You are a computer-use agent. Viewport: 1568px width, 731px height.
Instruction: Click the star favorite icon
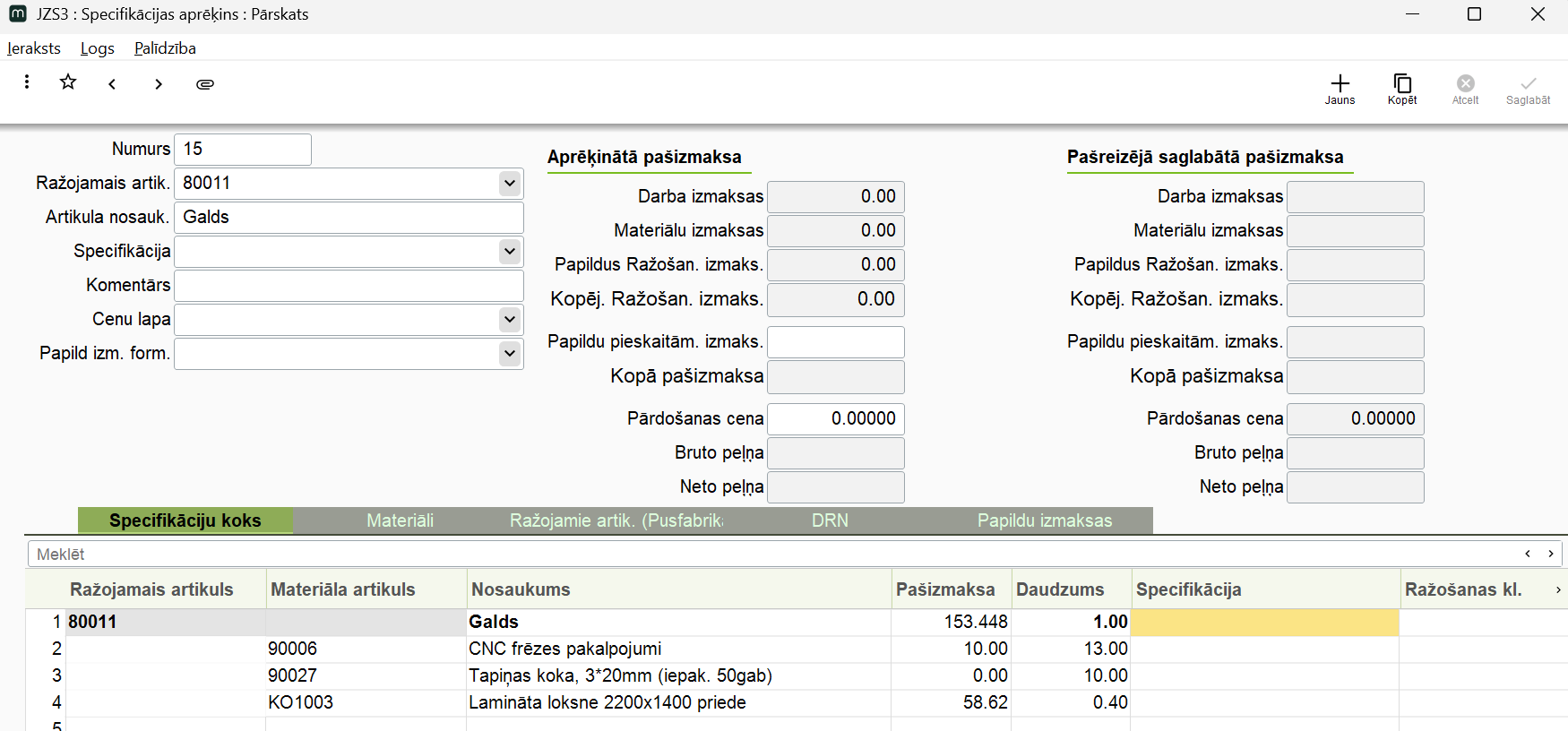(x=68, y=82)
